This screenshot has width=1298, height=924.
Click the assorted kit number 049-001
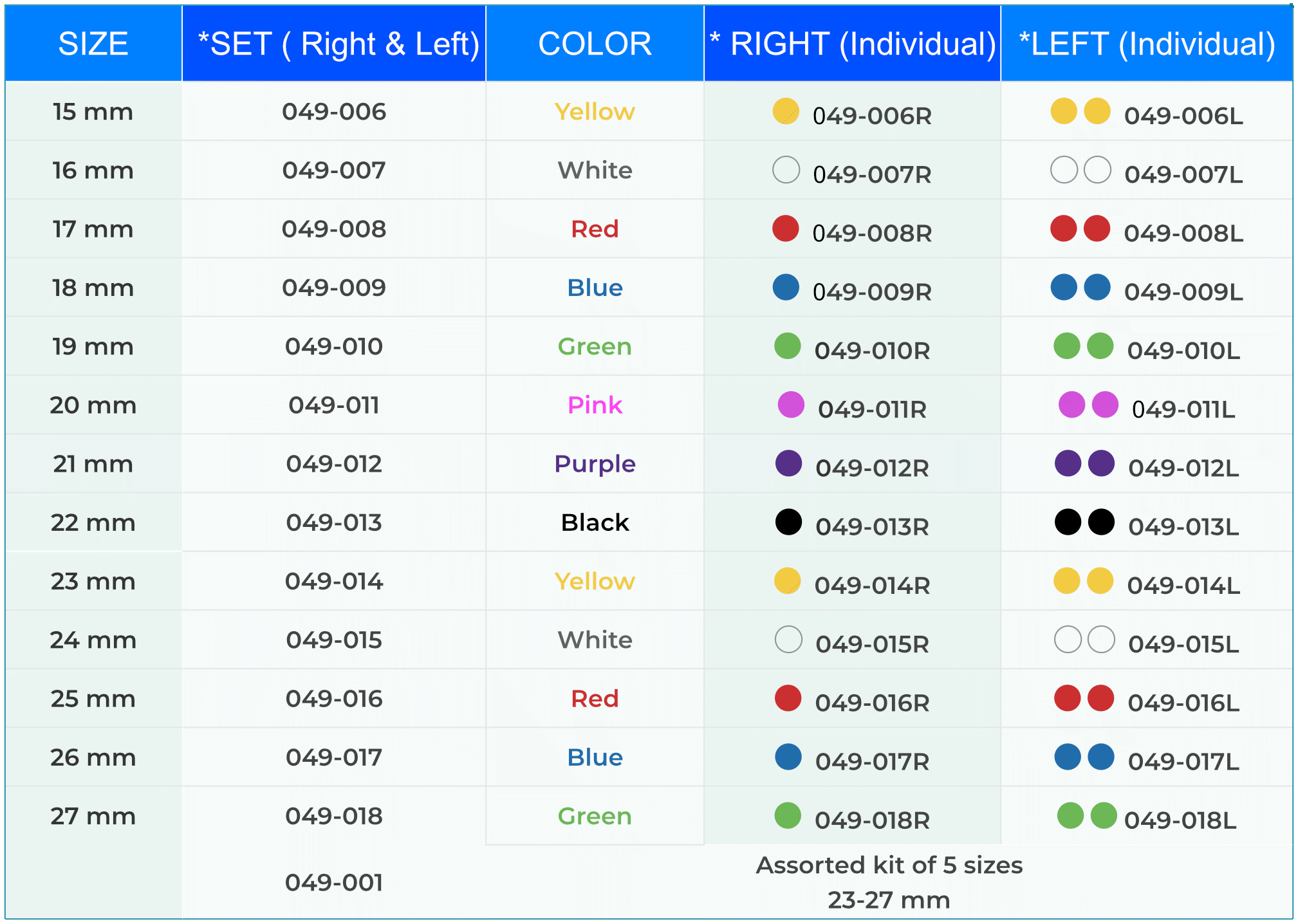pyautogui.click(x=334, y=882)
